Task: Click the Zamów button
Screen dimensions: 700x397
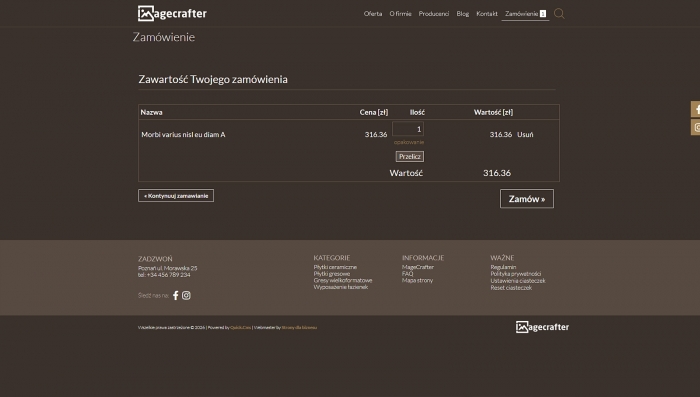Action: (527, 199)
